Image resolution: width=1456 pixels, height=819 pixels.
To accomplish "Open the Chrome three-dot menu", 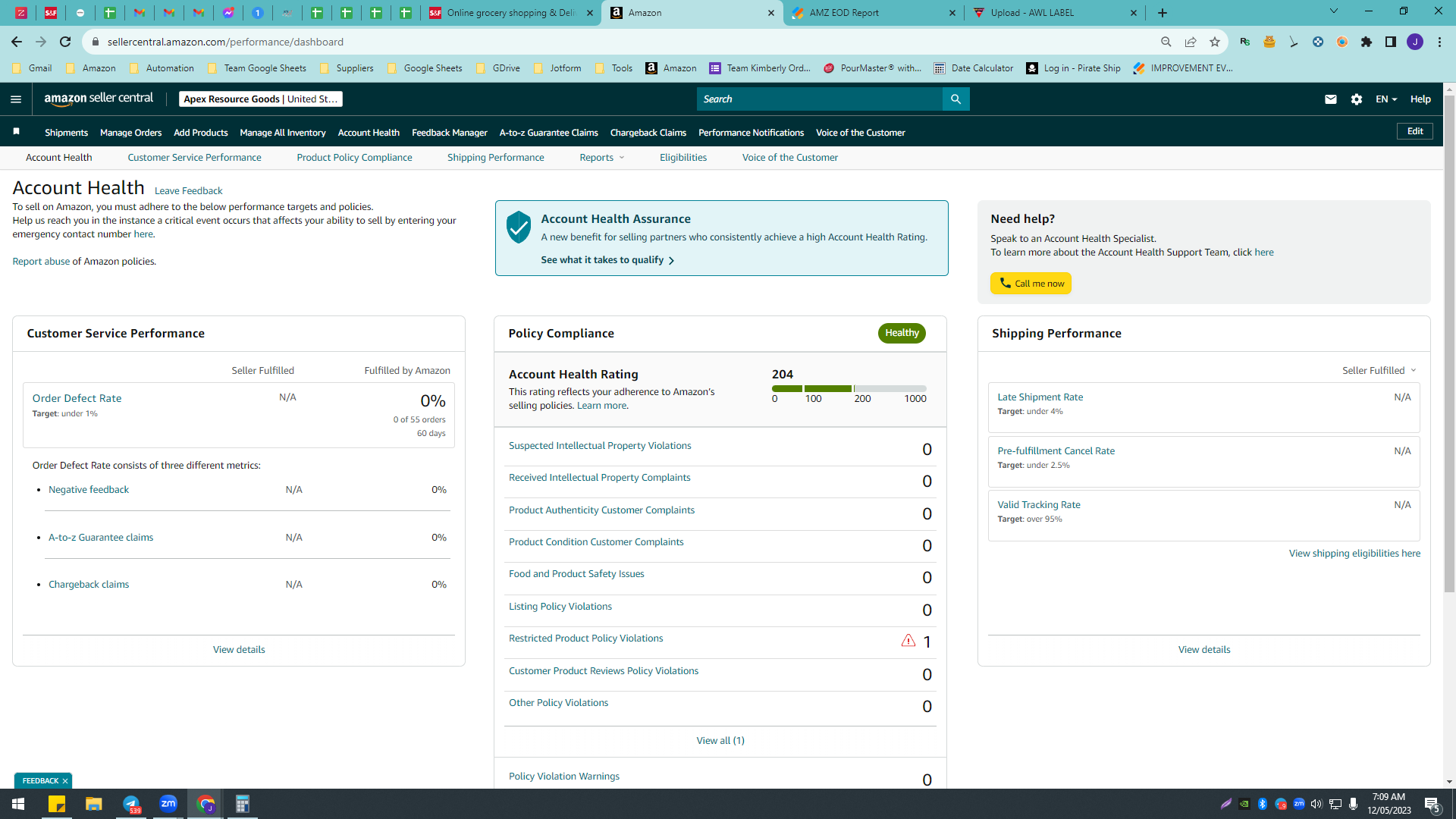I will coord(1439,42).
